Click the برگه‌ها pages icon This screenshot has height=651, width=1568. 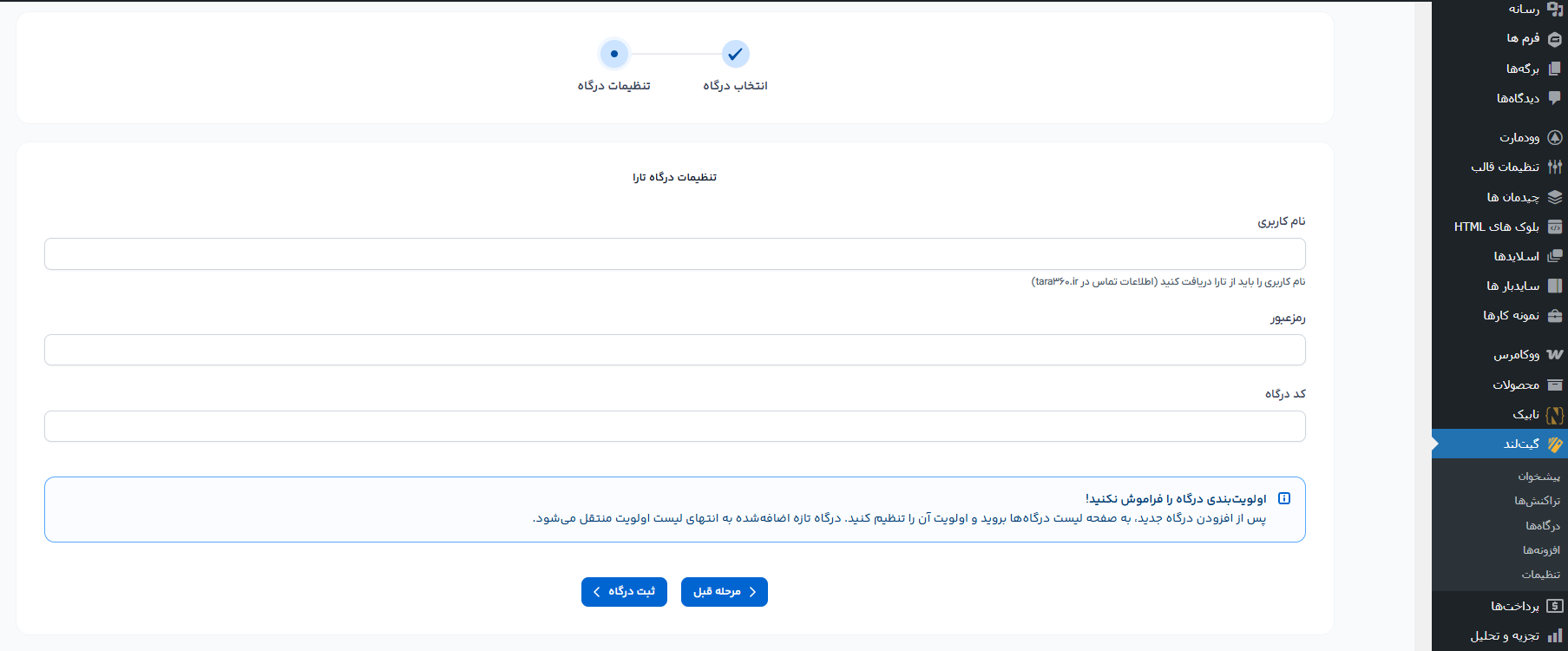click(x=1555, y=69)
